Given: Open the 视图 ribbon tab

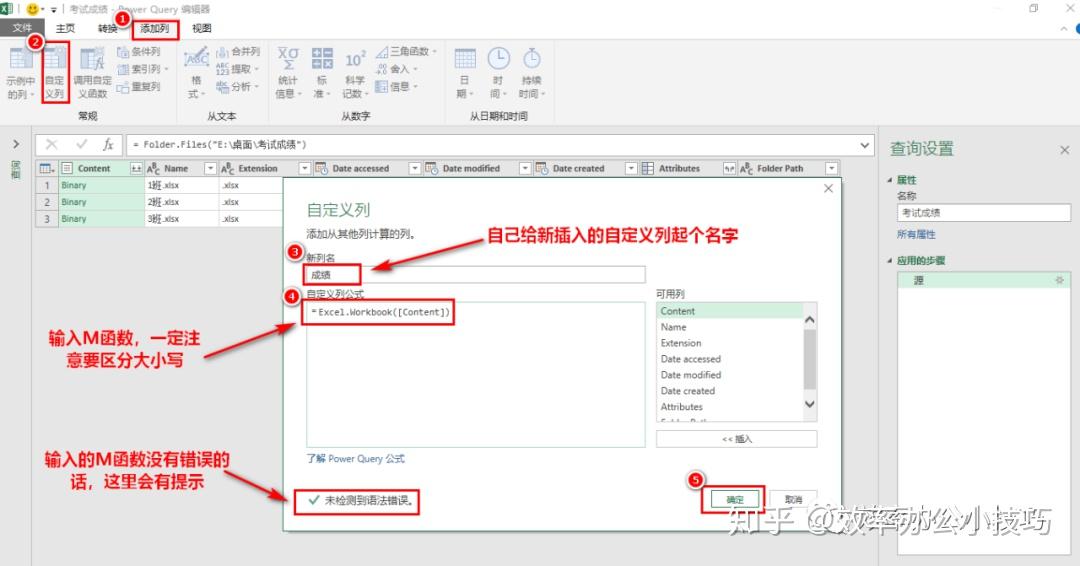Looking at the screenshot, I should [202, 28].
